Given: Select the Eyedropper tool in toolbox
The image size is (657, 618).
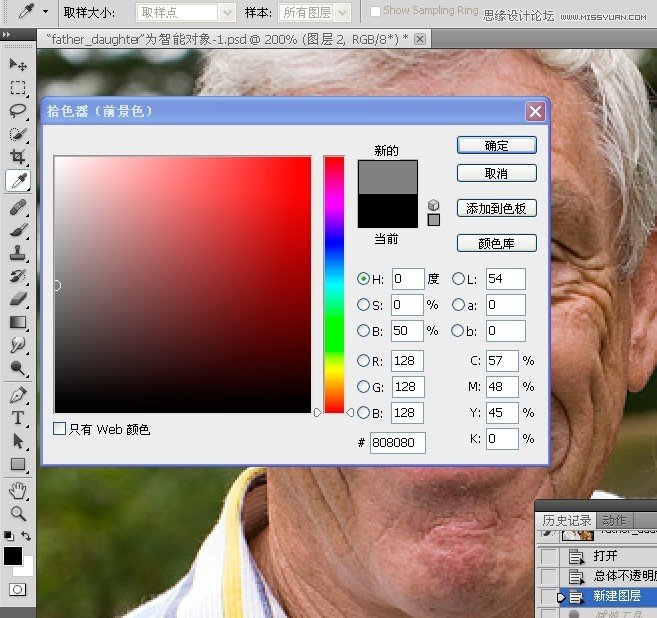Looking at the screenshot, I should point(18,181).
